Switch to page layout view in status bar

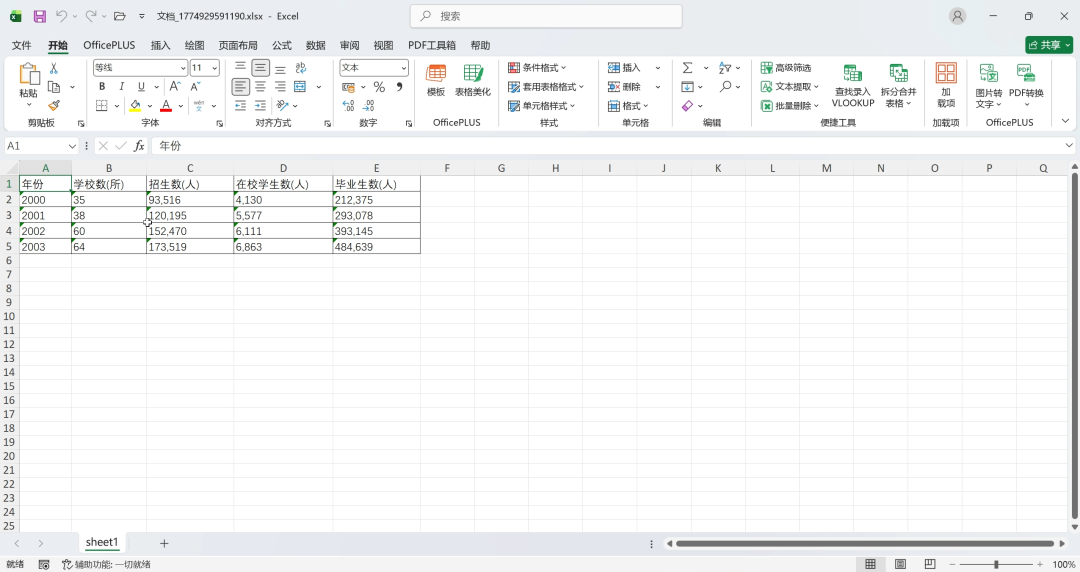[898, 564]
